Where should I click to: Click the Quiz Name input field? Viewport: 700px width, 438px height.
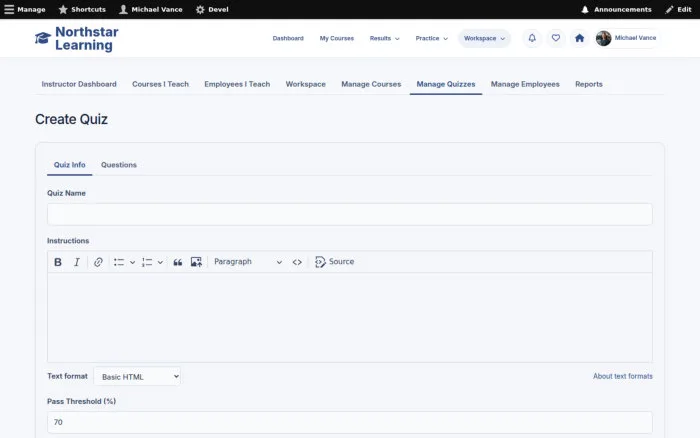click(x=350, y=214)
